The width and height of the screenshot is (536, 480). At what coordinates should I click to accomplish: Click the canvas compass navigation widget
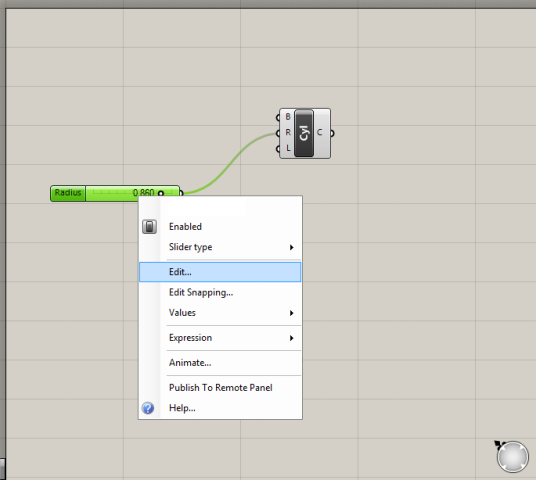[x=512, y=457]
